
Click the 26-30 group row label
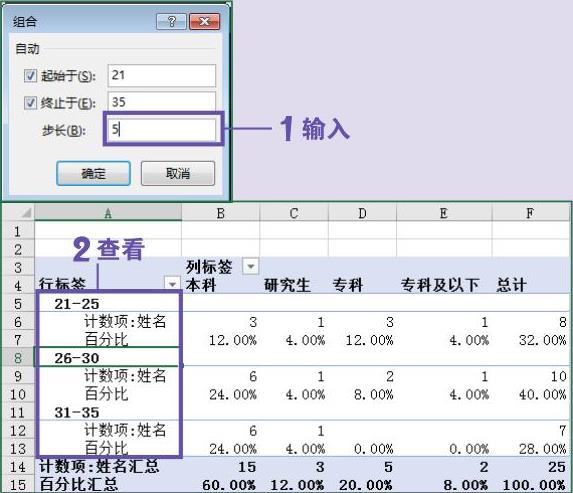[x=77, y=358]
